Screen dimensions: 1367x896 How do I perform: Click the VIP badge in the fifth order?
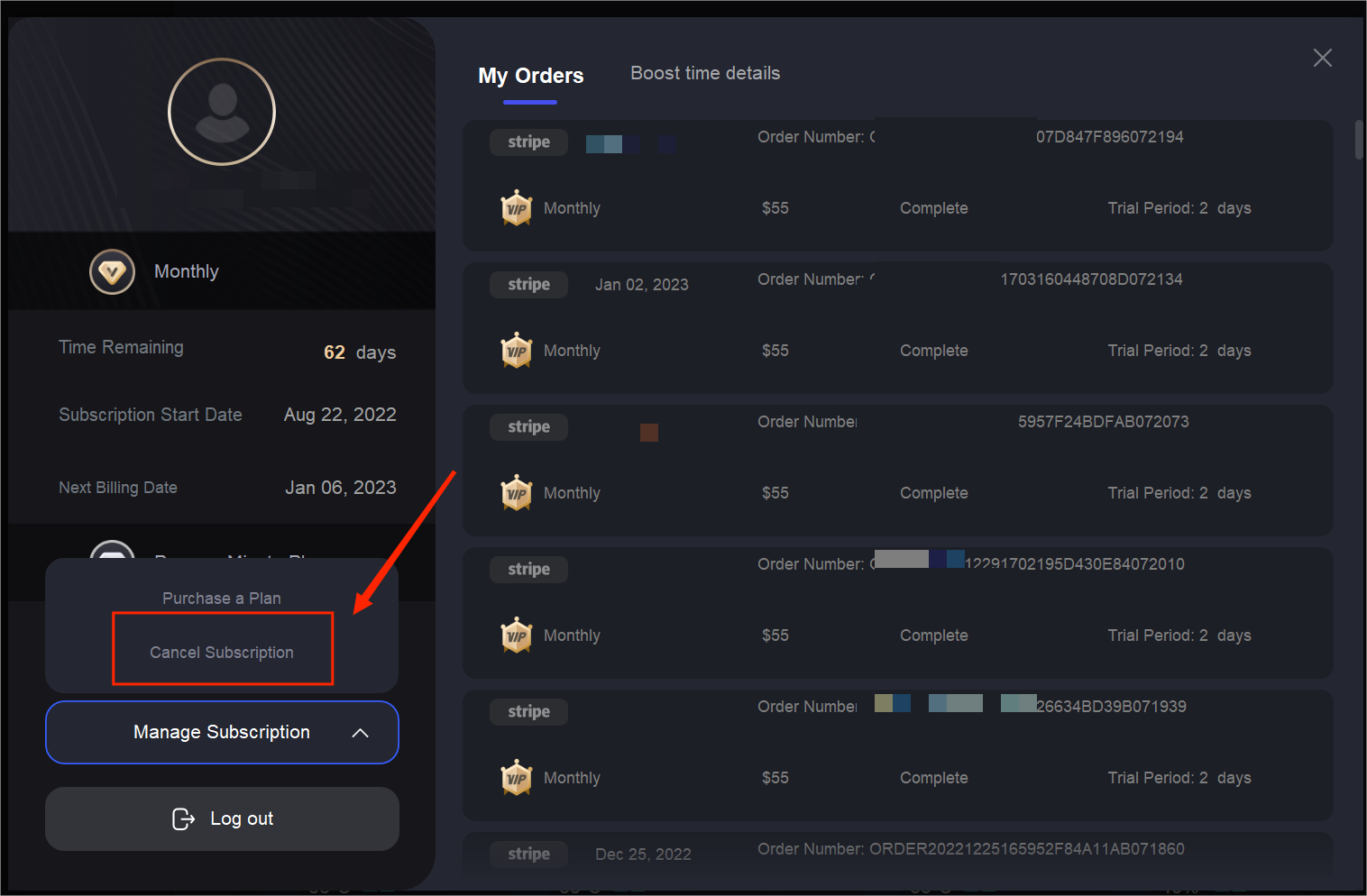pos(517,778)
